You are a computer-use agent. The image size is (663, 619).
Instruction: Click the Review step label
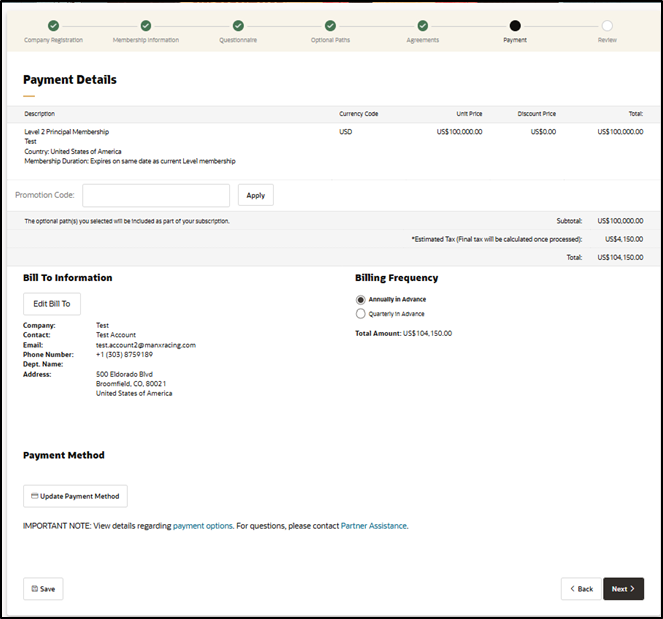point(607,40)
